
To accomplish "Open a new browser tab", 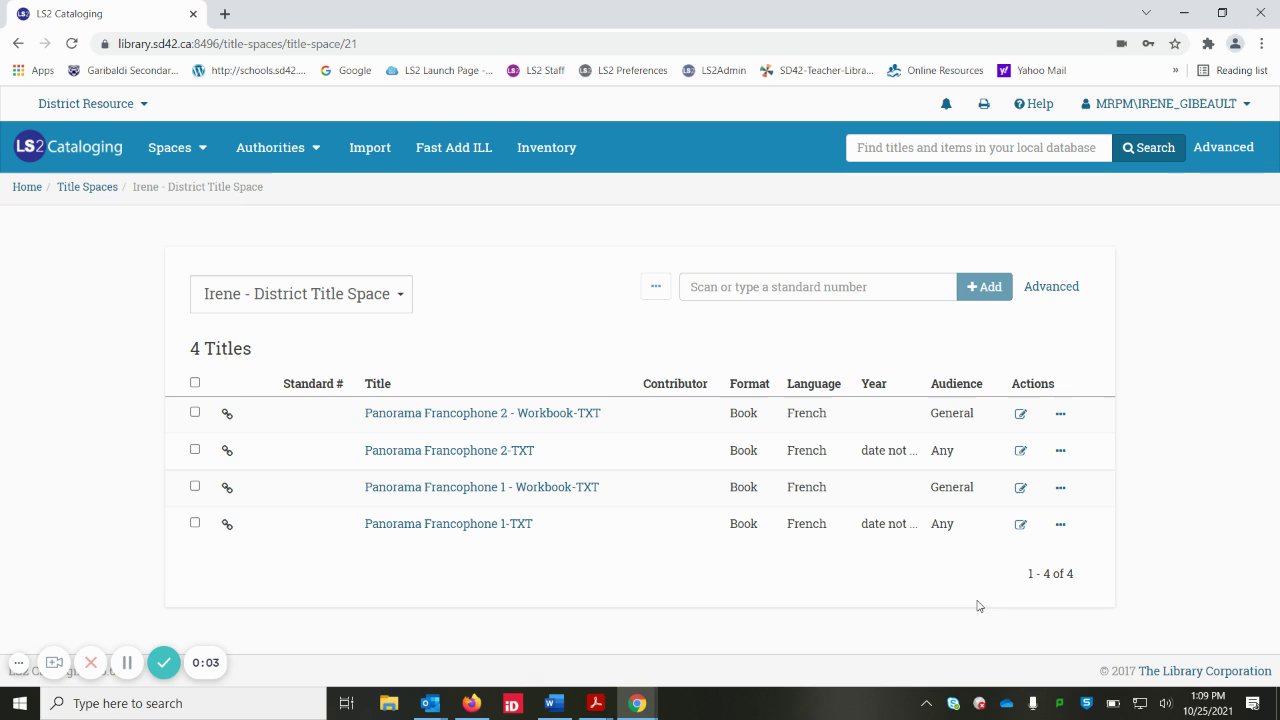I will (x=225, y=14).
